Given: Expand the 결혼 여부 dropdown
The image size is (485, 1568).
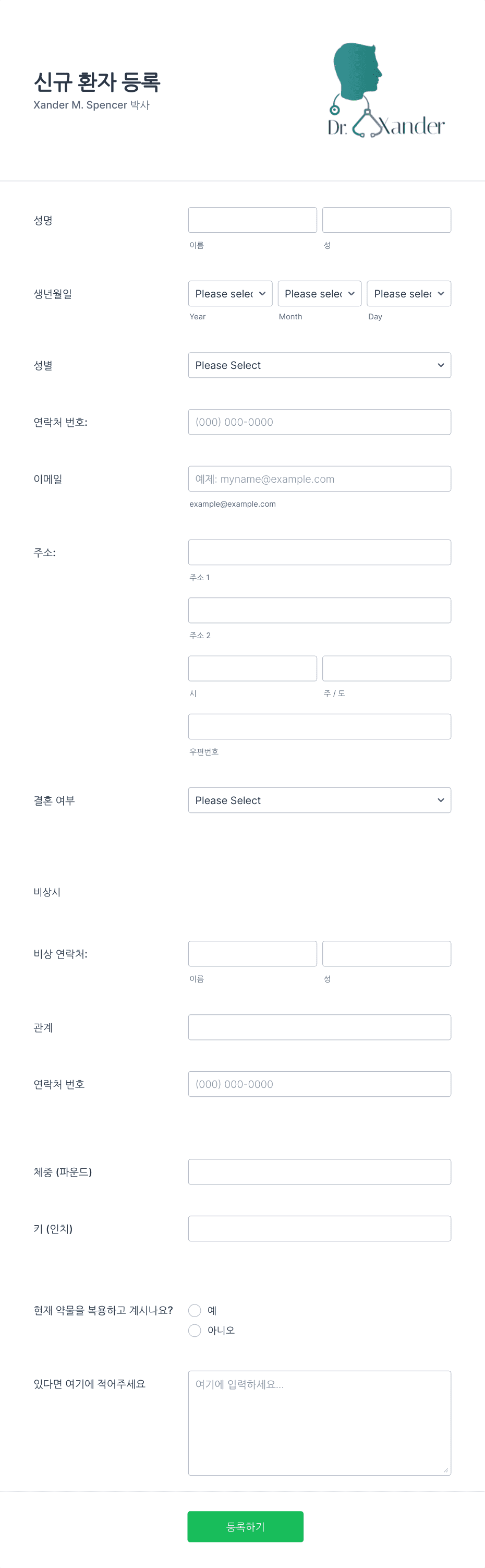Looking at the screenshot, I should [x=320, y=800].
